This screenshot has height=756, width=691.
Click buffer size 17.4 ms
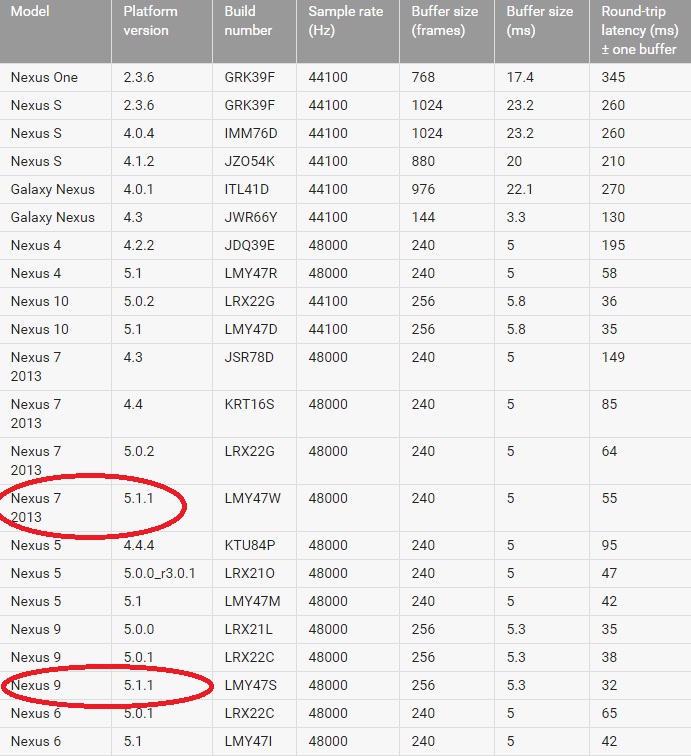pos(520,77)
